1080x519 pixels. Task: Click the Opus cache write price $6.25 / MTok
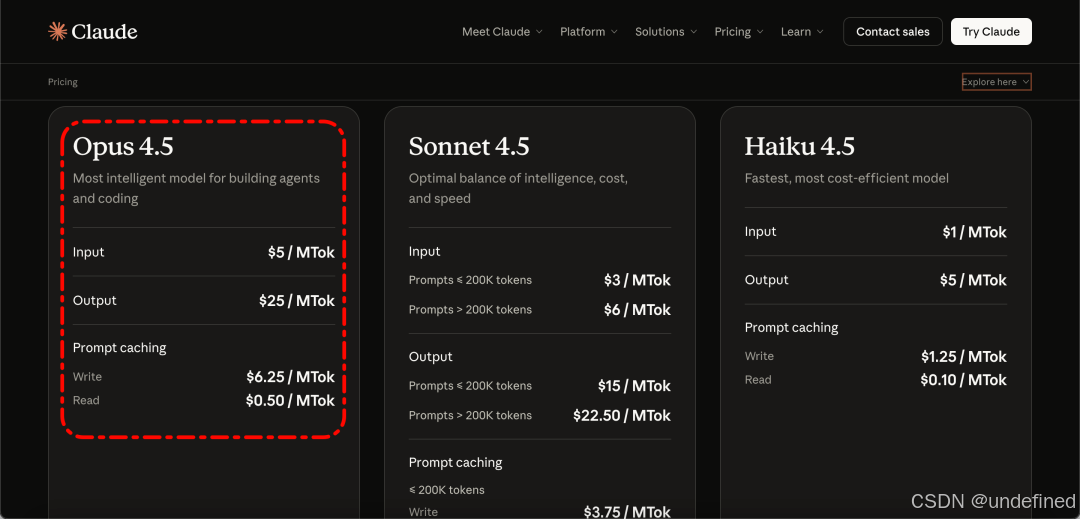[291, 377]
